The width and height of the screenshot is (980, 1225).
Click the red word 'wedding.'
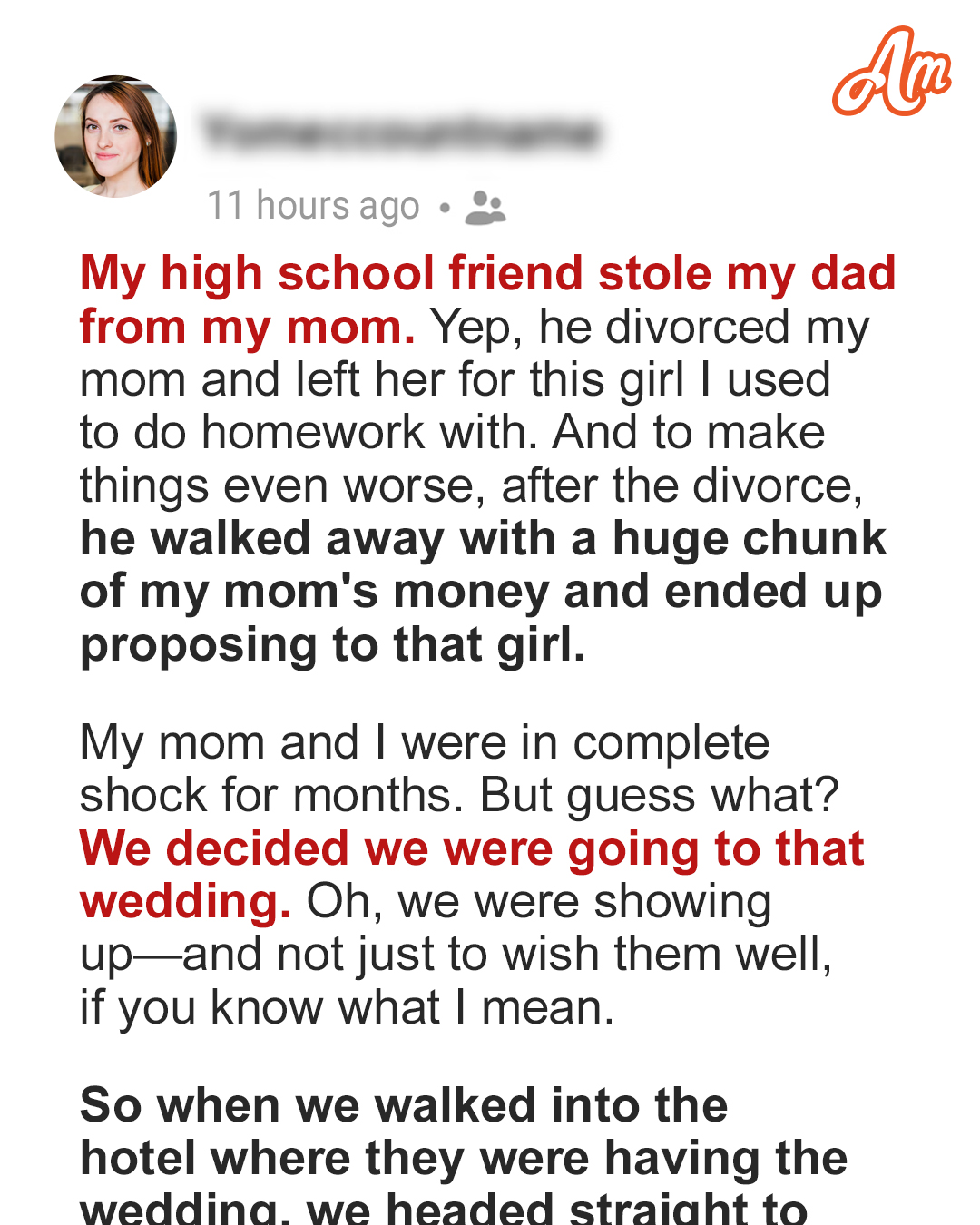[185, 901]
